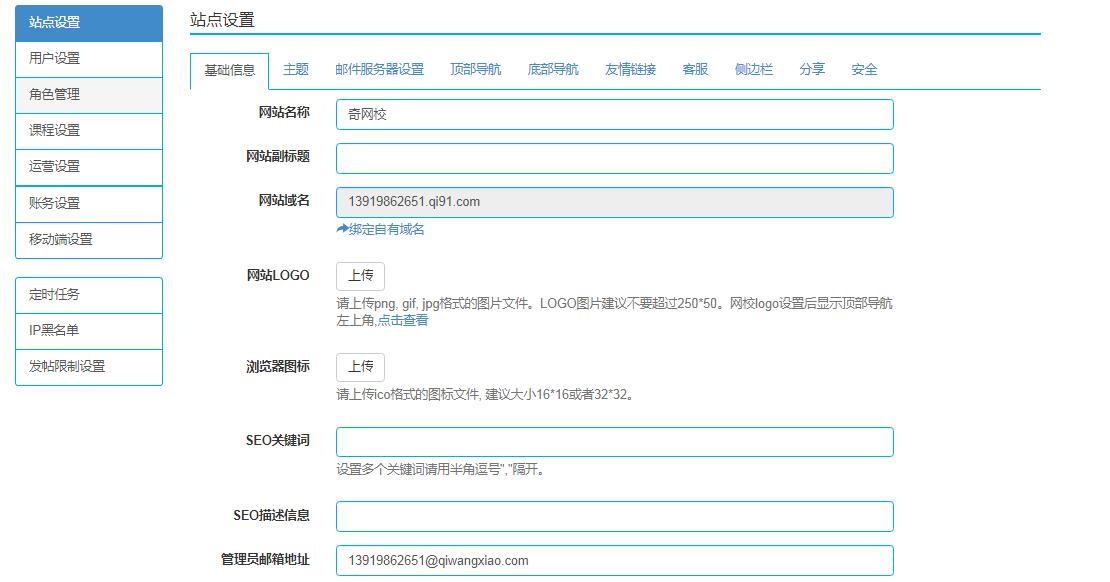Open 用户设置 sidebar item
Screen dimensions: 1110x582
tap(88, 59)
